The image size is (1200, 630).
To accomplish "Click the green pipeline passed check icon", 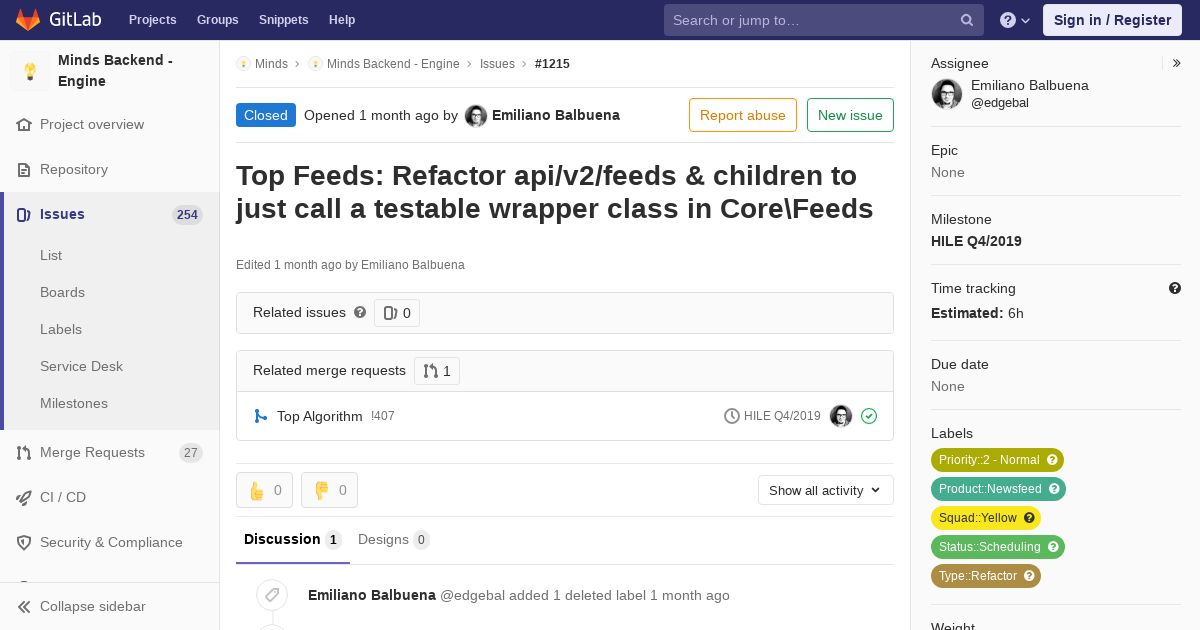I will [869, 416].
